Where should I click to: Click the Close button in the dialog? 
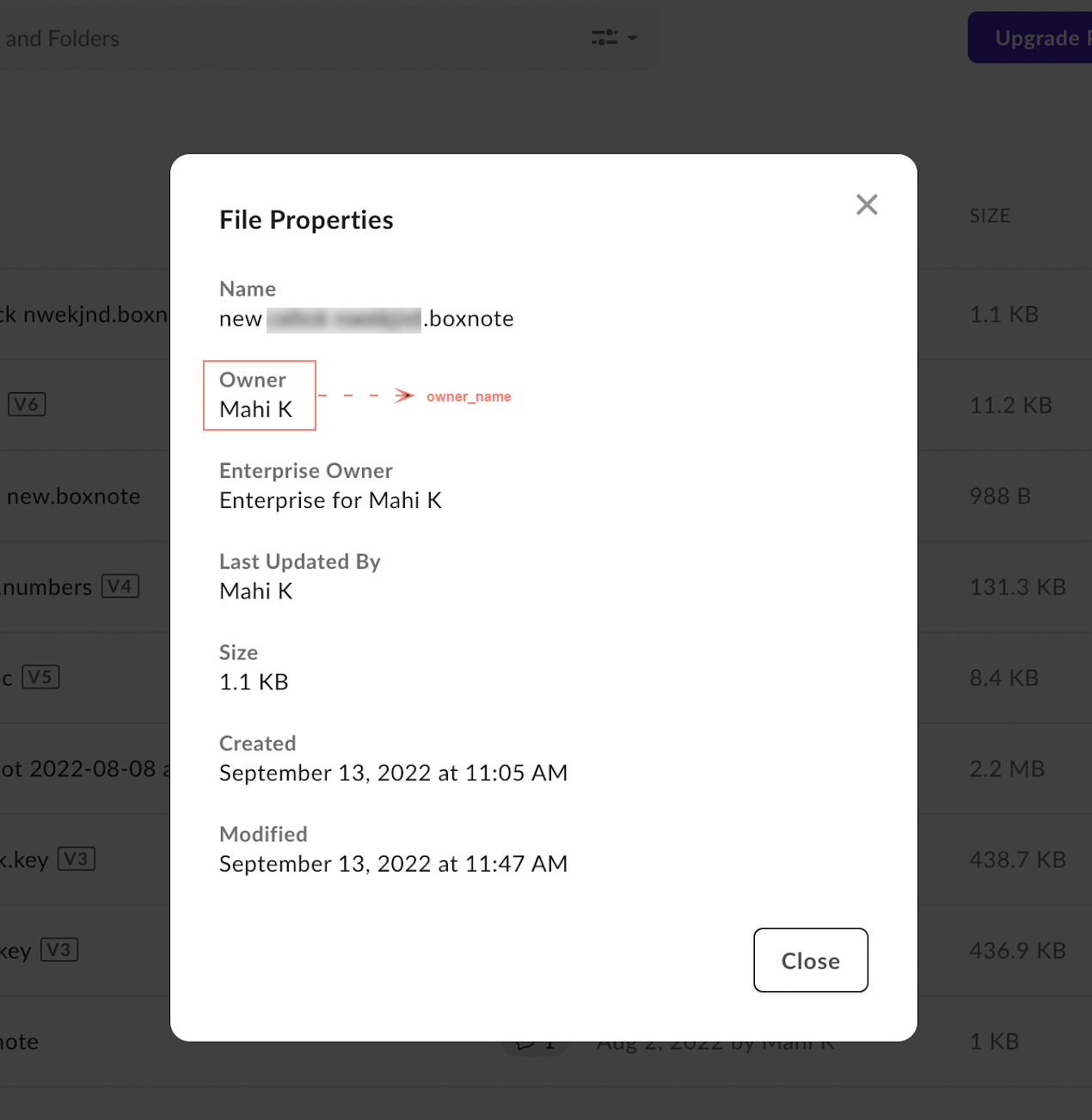point(810,960)
